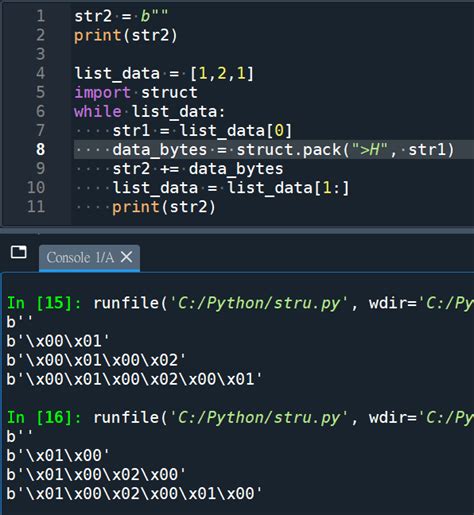Image resolution: width=474 pixels, height=515 pixels.
Task: Click output b'\x00\x01\x00\x02\x00\x01'
Action: [x=134, y=379]
